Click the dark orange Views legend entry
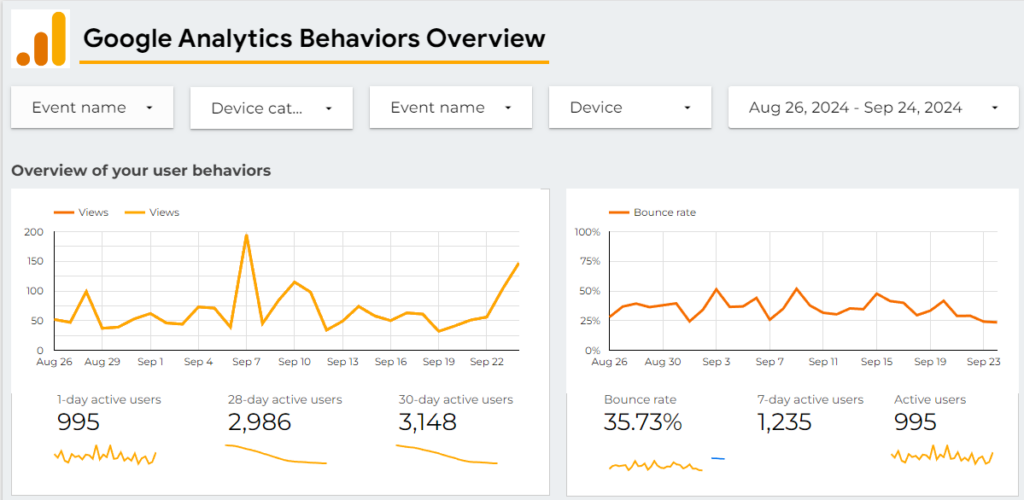Image resolution: width=1024 pixels, height=500 pixels. 82,212
